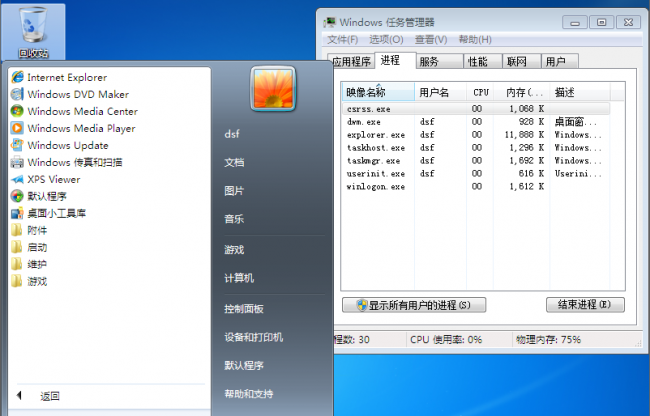650x416 pixels.
Task: Open the 桌面小工具库 icon
Action: [17, 213]
